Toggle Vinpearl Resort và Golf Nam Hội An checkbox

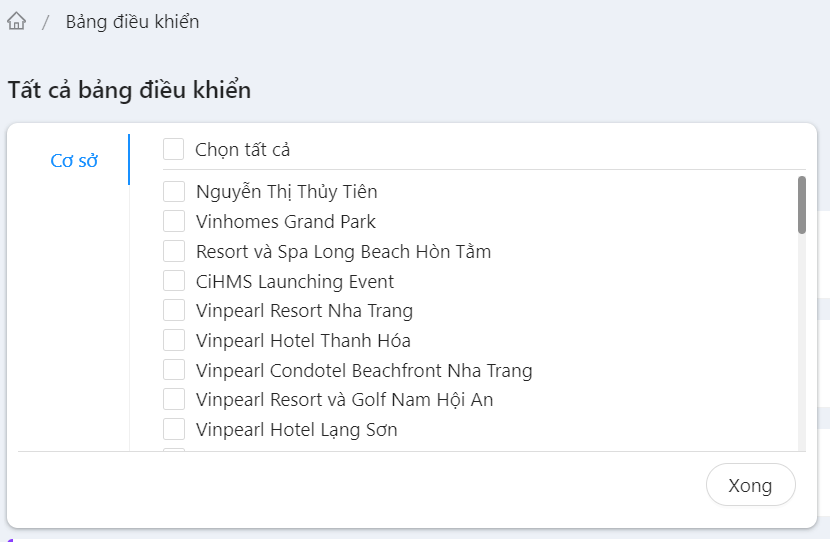(x=174, y=400)
